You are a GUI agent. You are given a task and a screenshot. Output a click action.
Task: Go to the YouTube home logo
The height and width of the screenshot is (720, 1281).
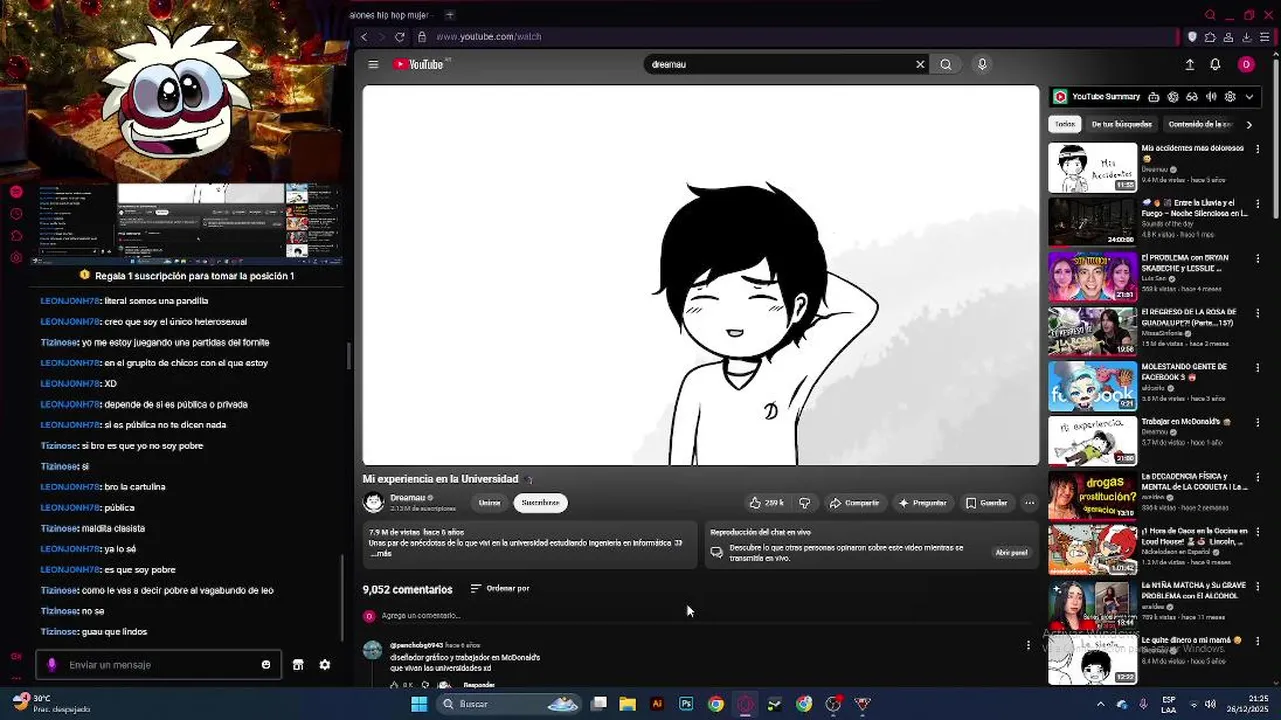(419, 64)
